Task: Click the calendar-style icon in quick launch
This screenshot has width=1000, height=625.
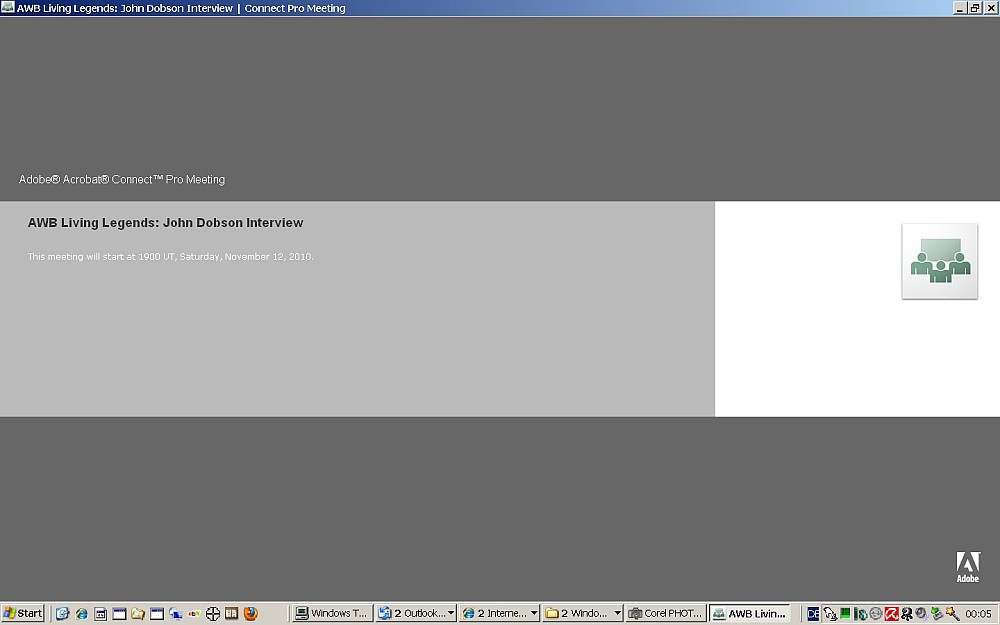Action: pyautogui.click(x=100, y=614)
